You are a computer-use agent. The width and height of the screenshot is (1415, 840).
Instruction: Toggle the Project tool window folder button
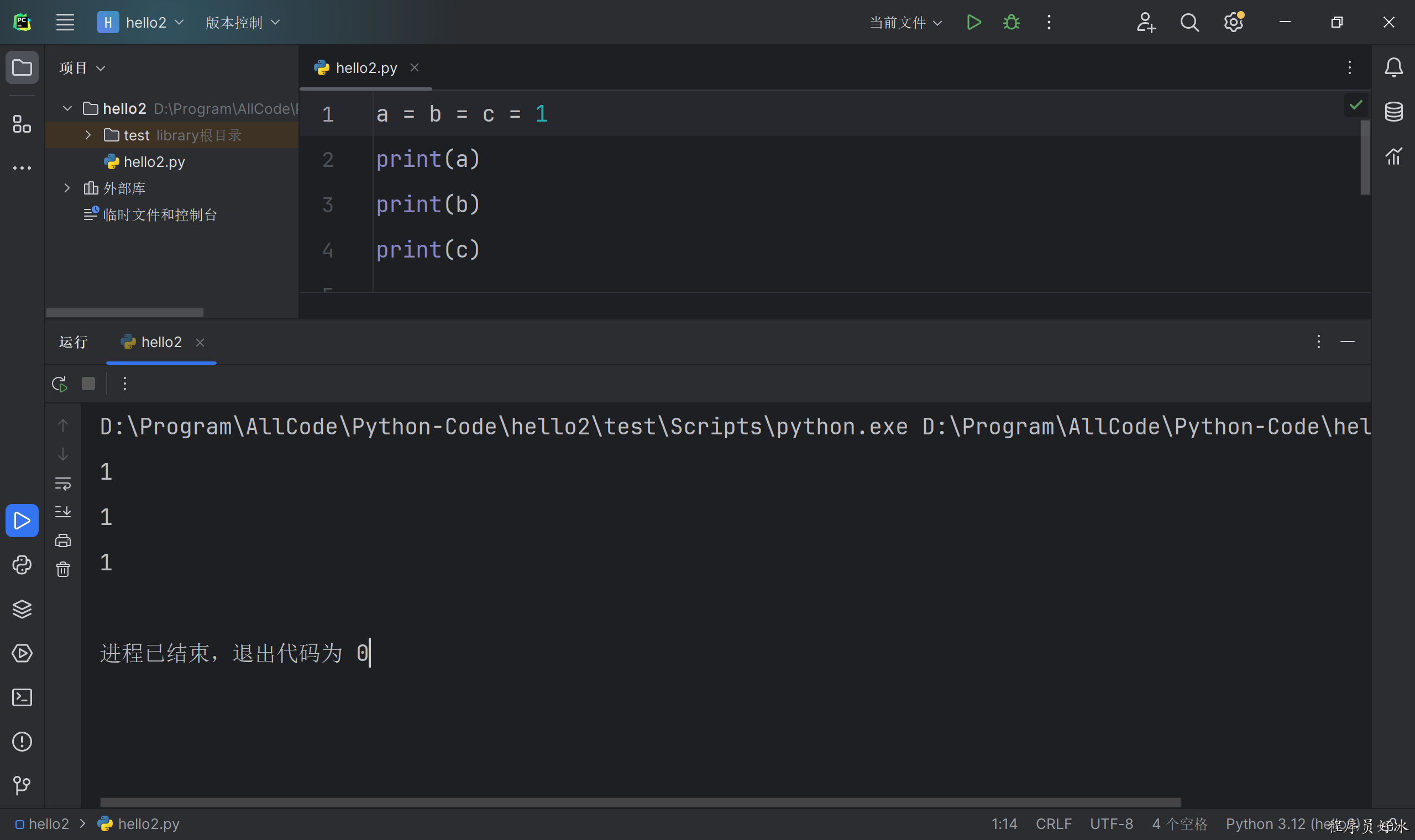click(22, 68)
